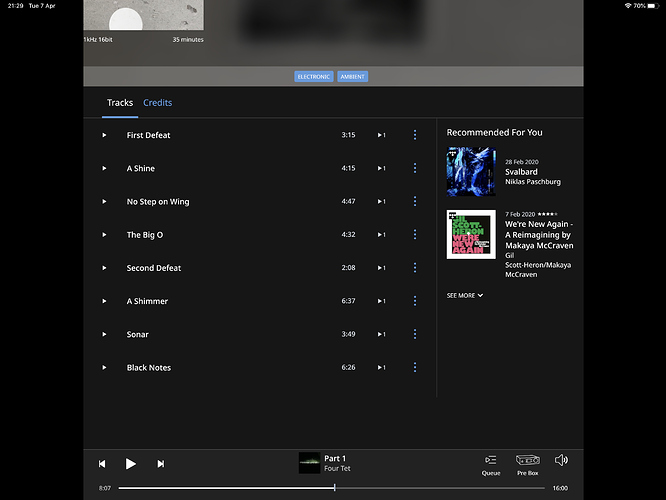Screen dimensions: 666x500
Task: Switch to the Credits tab
Action: [158, 103]
